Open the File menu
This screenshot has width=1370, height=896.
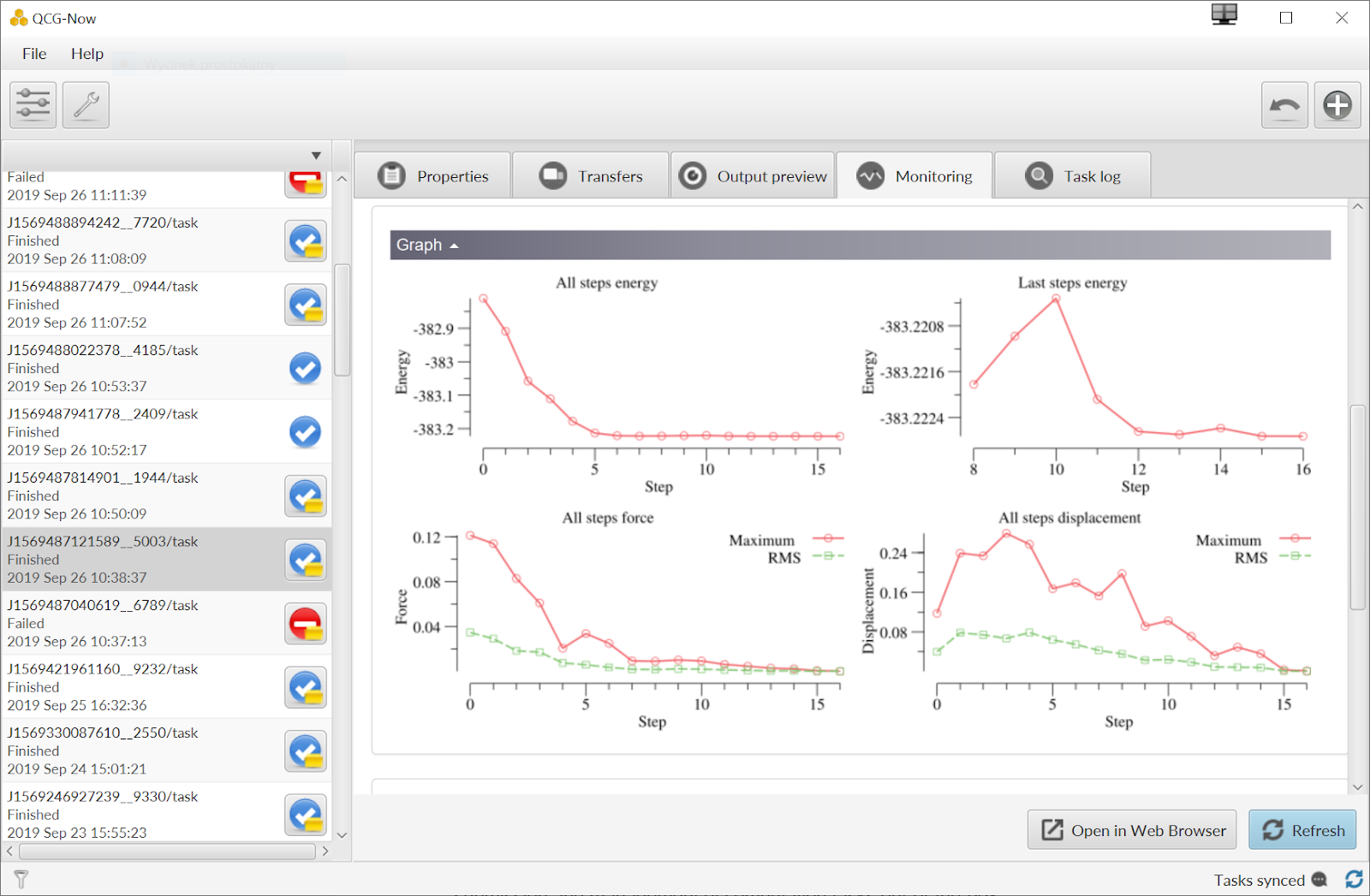click(34, 54)
